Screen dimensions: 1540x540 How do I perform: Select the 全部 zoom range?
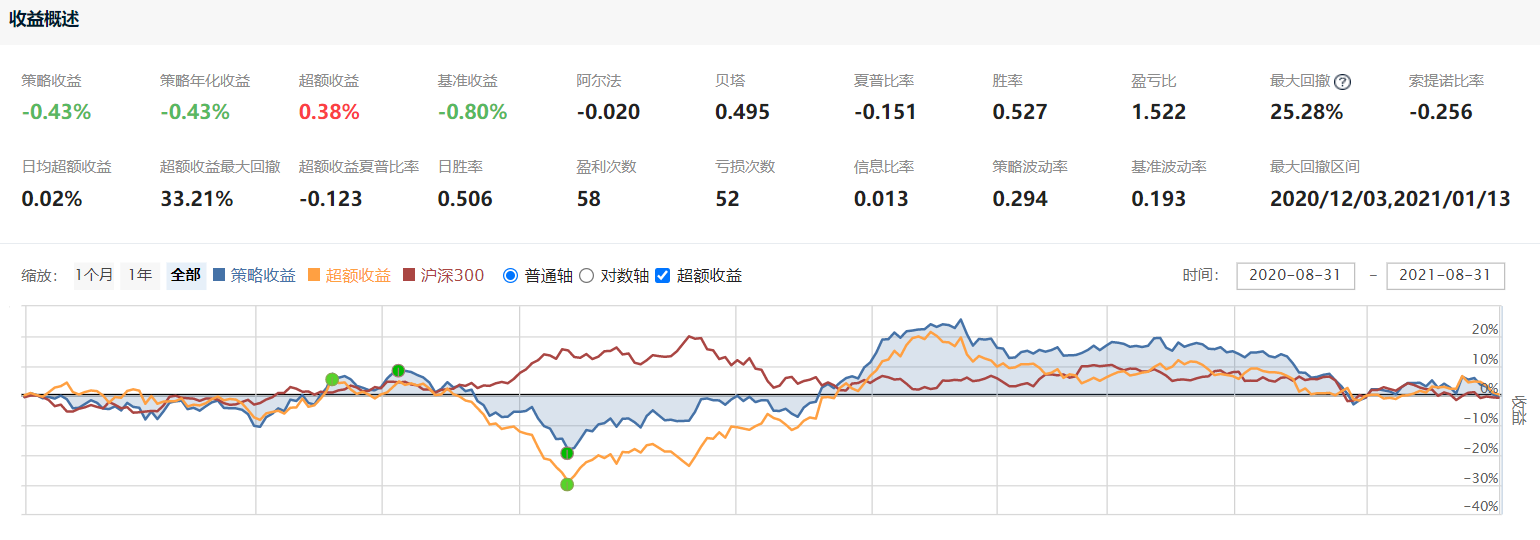click(185, 275)
